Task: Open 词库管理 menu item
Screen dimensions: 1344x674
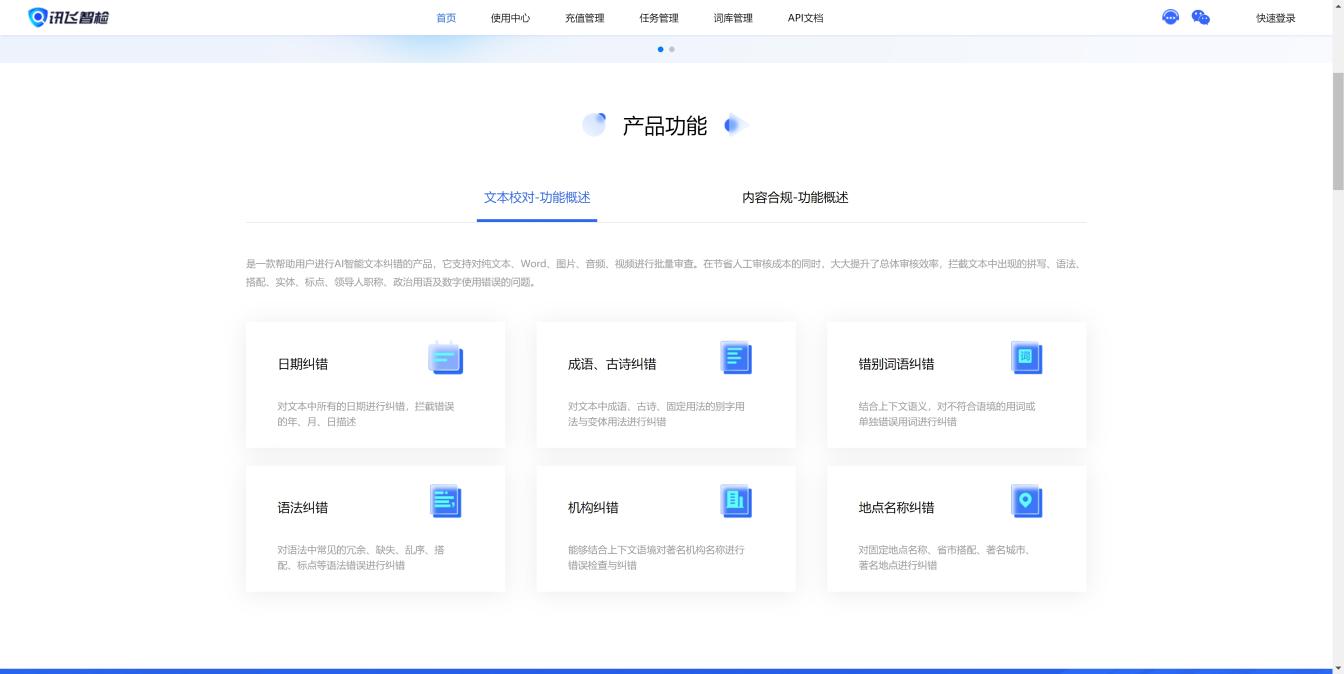Action: pos(733,18)
